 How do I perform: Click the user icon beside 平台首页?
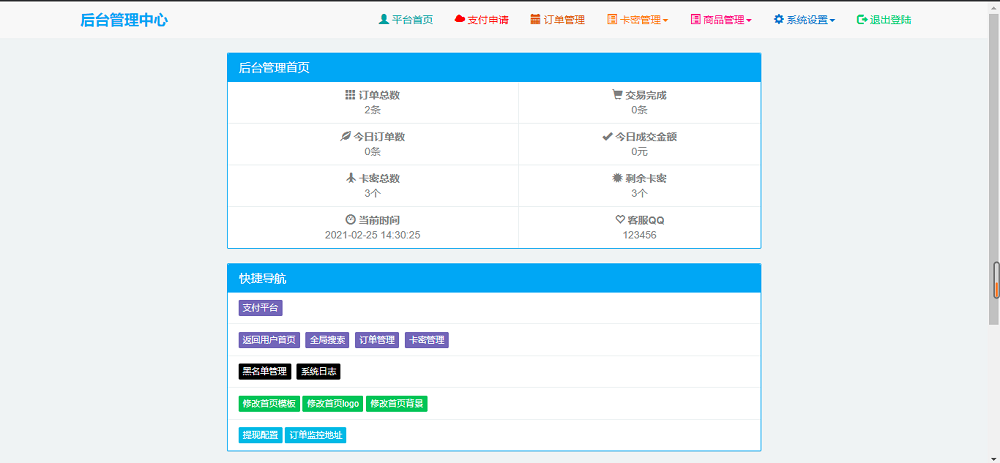pos(384,19)
